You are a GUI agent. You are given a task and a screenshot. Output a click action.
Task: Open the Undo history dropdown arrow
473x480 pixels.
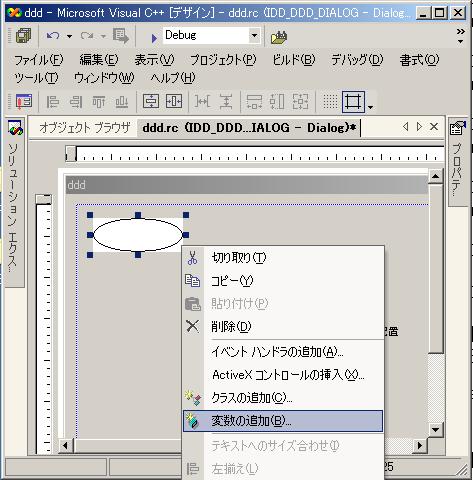click(x=69, y=36)
